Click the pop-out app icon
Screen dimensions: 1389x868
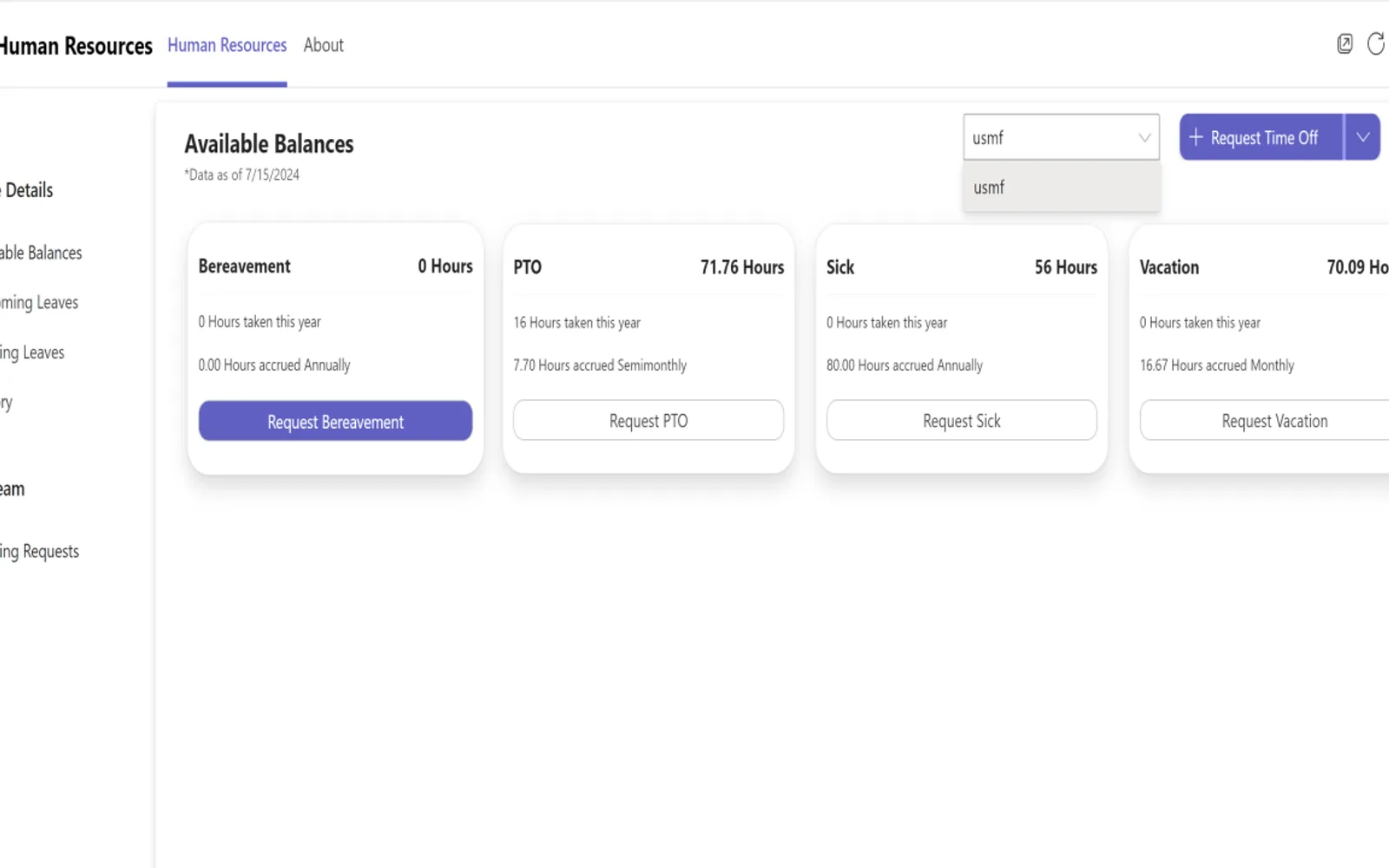tap(1345, 44)
